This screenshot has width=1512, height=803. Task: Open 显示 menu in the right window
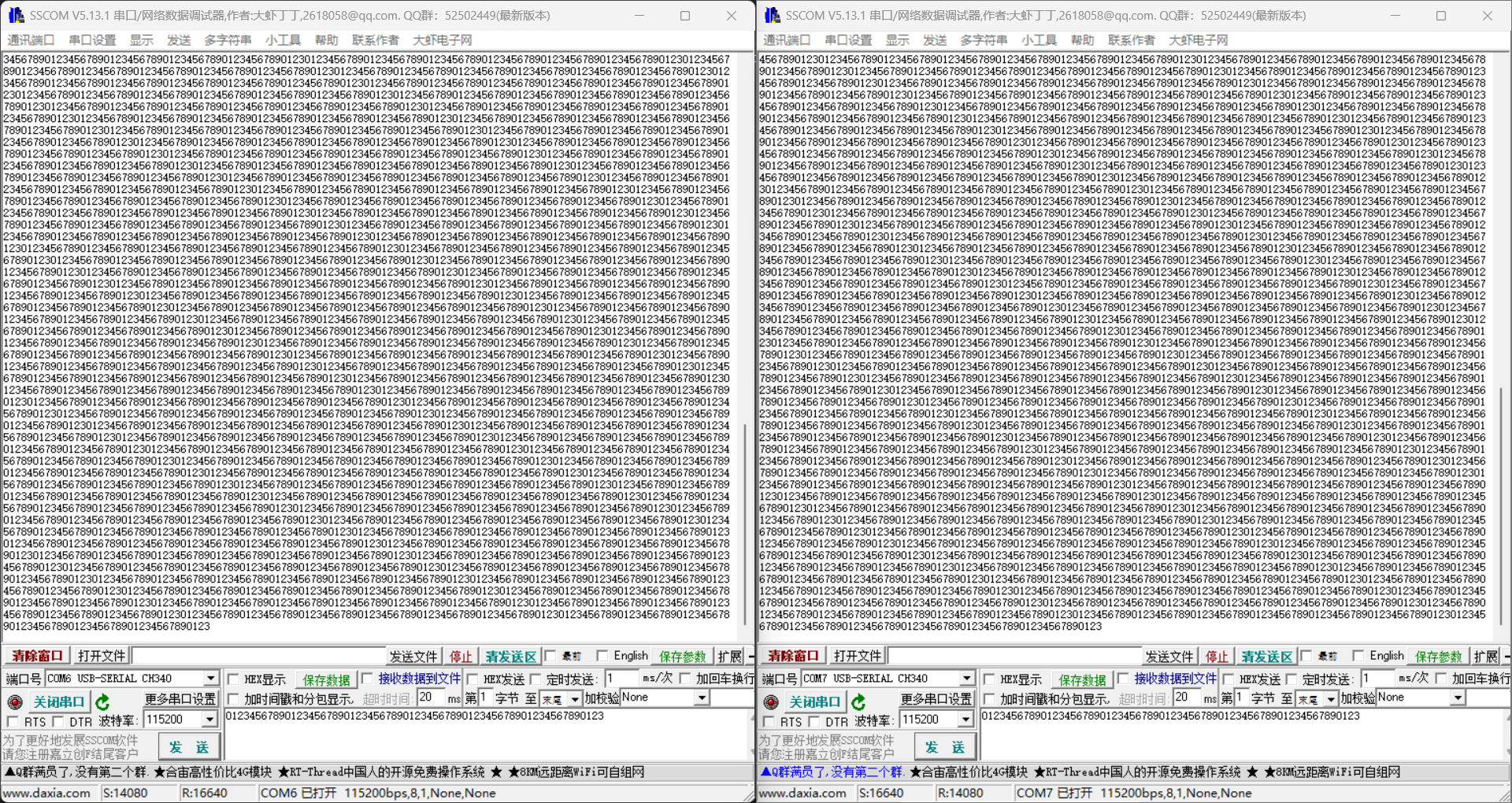(897, 40)
